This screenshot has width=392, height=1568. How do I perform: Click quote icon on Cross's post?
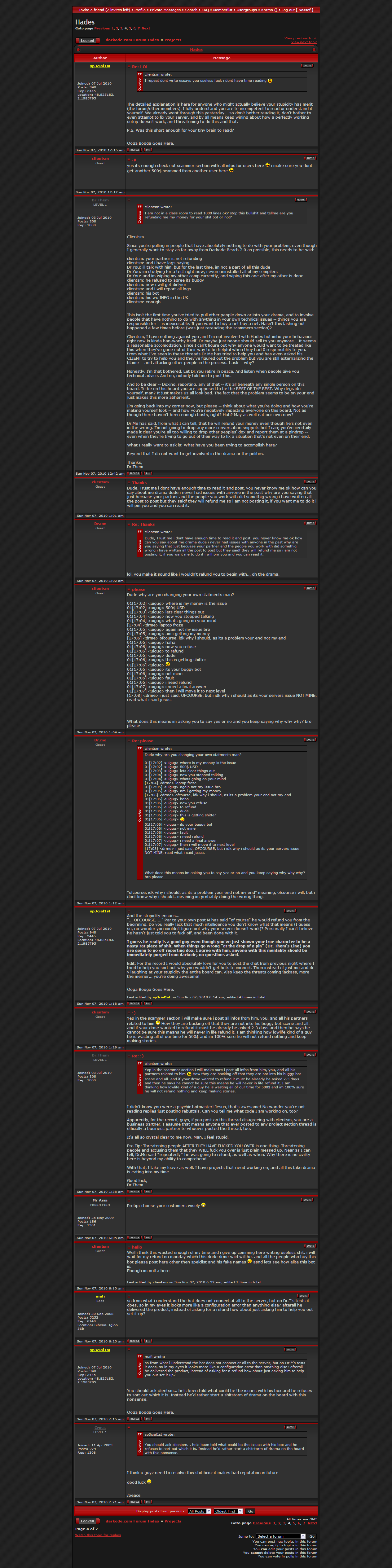290,1427
